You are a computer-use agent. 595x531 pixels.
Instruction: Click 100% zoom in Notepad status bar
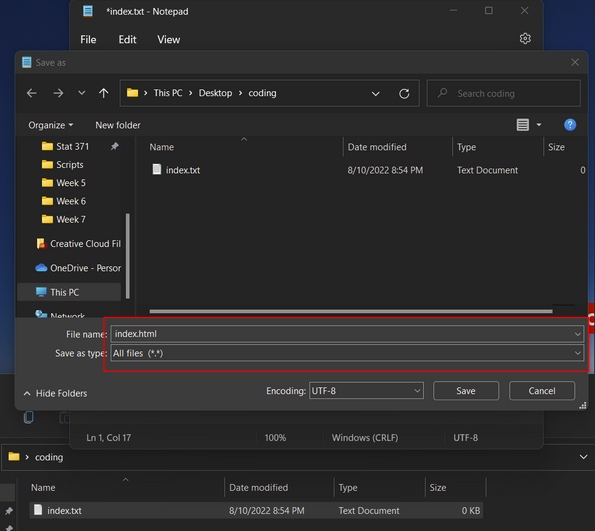[275, 438]
